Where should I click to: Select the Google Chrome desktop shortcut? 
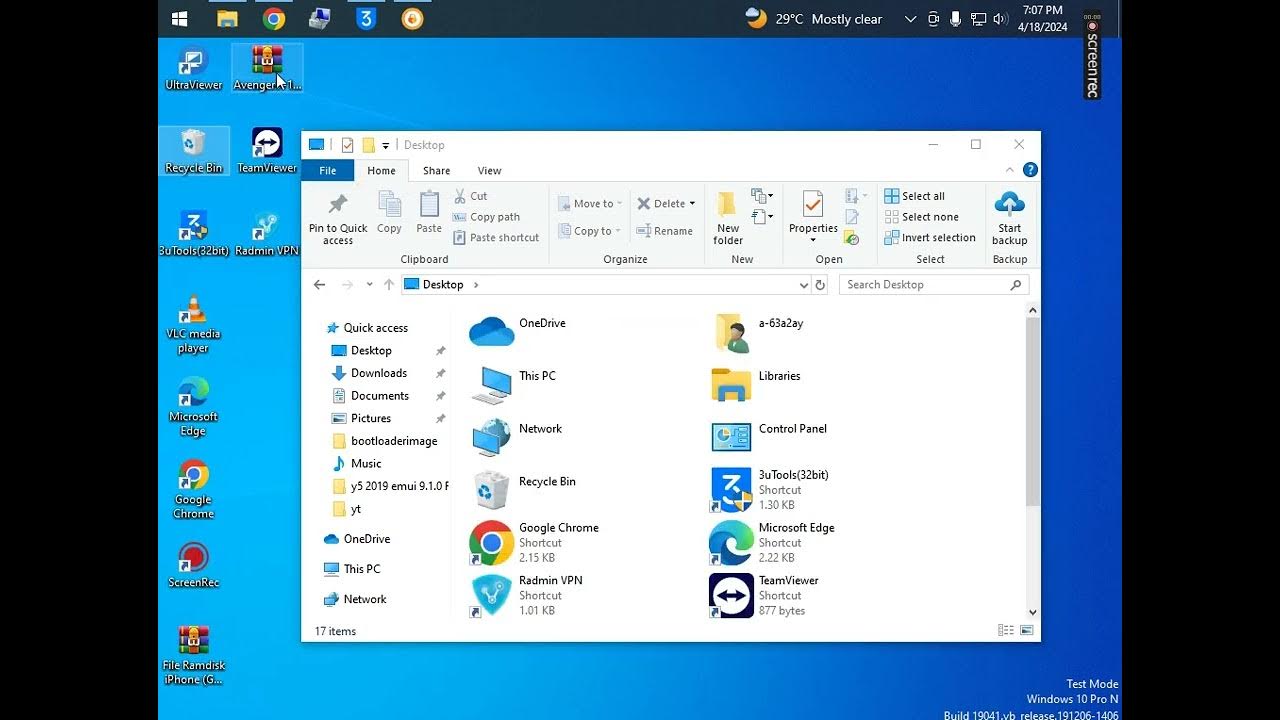click(193, 490)
